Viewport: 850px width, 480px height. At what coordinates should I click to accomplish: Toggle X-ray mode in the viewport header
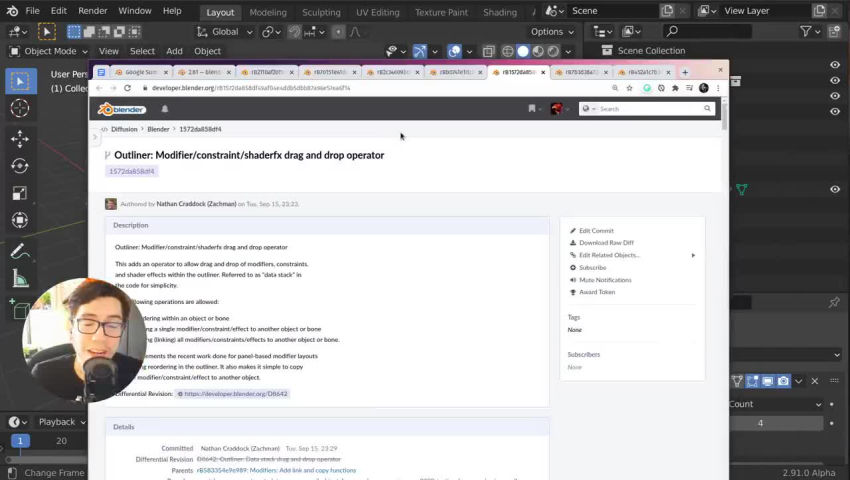click(x=488, y=51)
